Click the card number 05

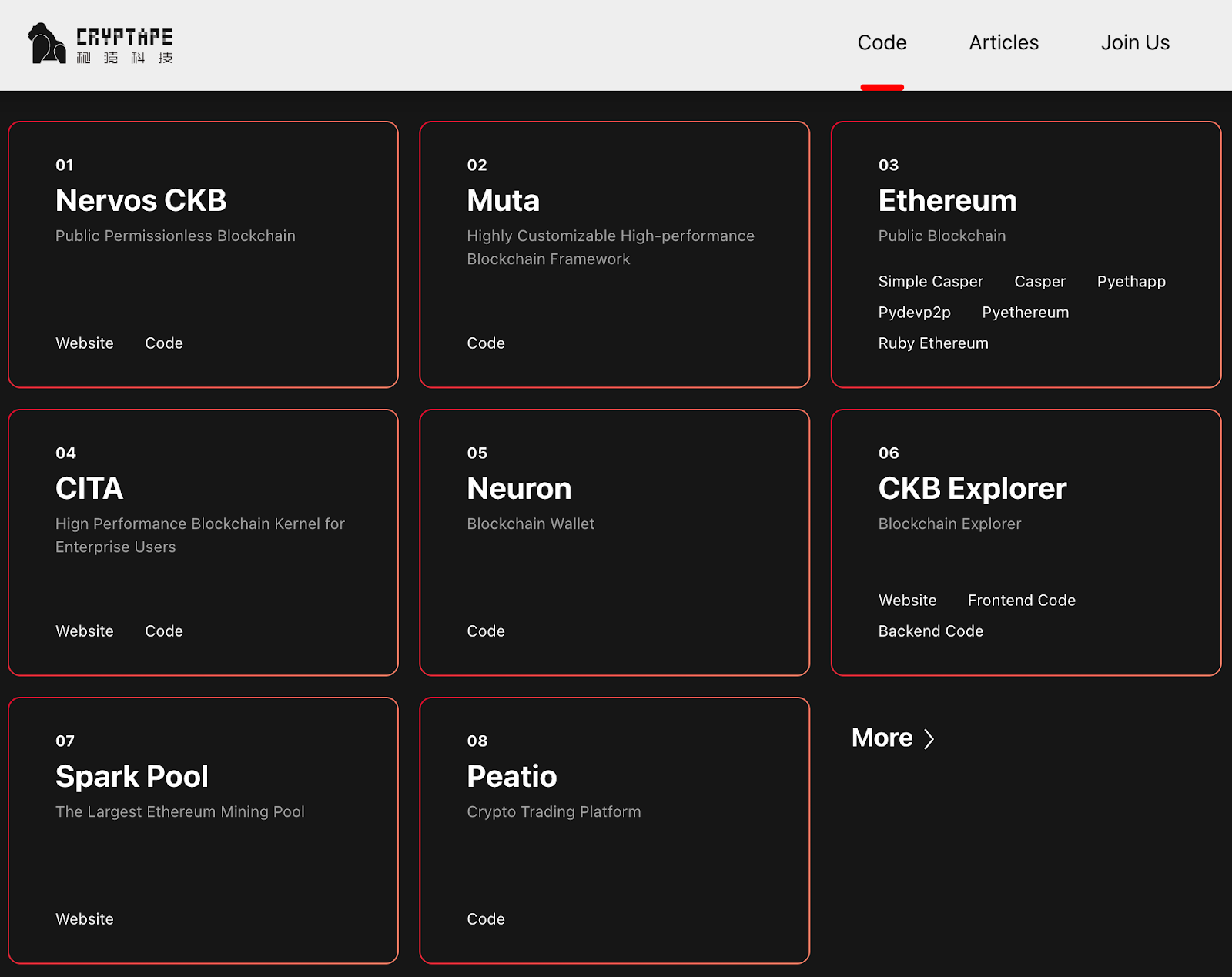[x=477, y=453]
